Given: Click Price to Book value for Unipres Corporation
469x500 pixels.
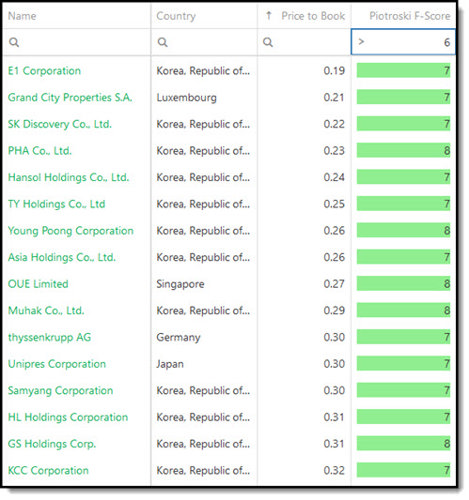Looking at the screenshot, I should click(x=334, y=364).
